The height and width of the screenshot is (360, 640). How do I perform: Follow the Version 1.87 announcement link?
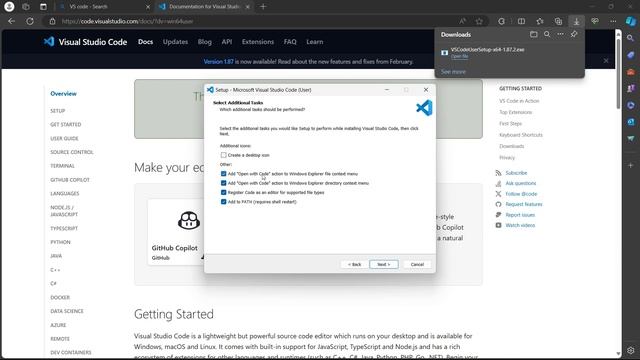coord(218,62)
